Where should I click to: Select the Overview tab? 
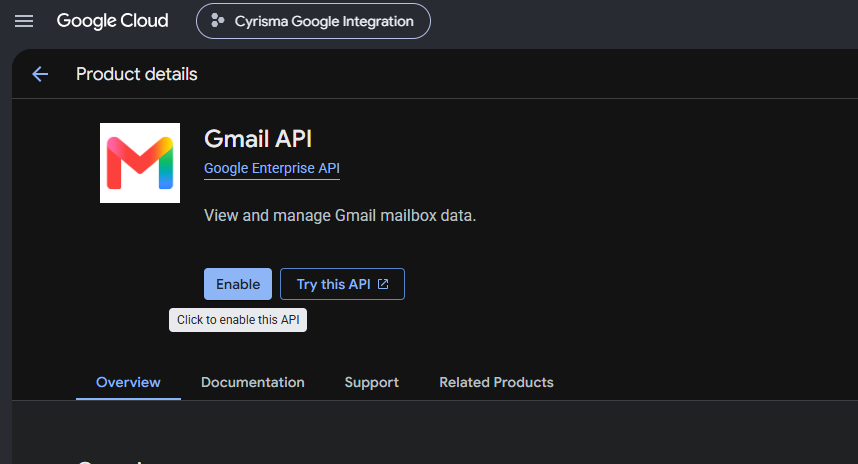point(128,382)
